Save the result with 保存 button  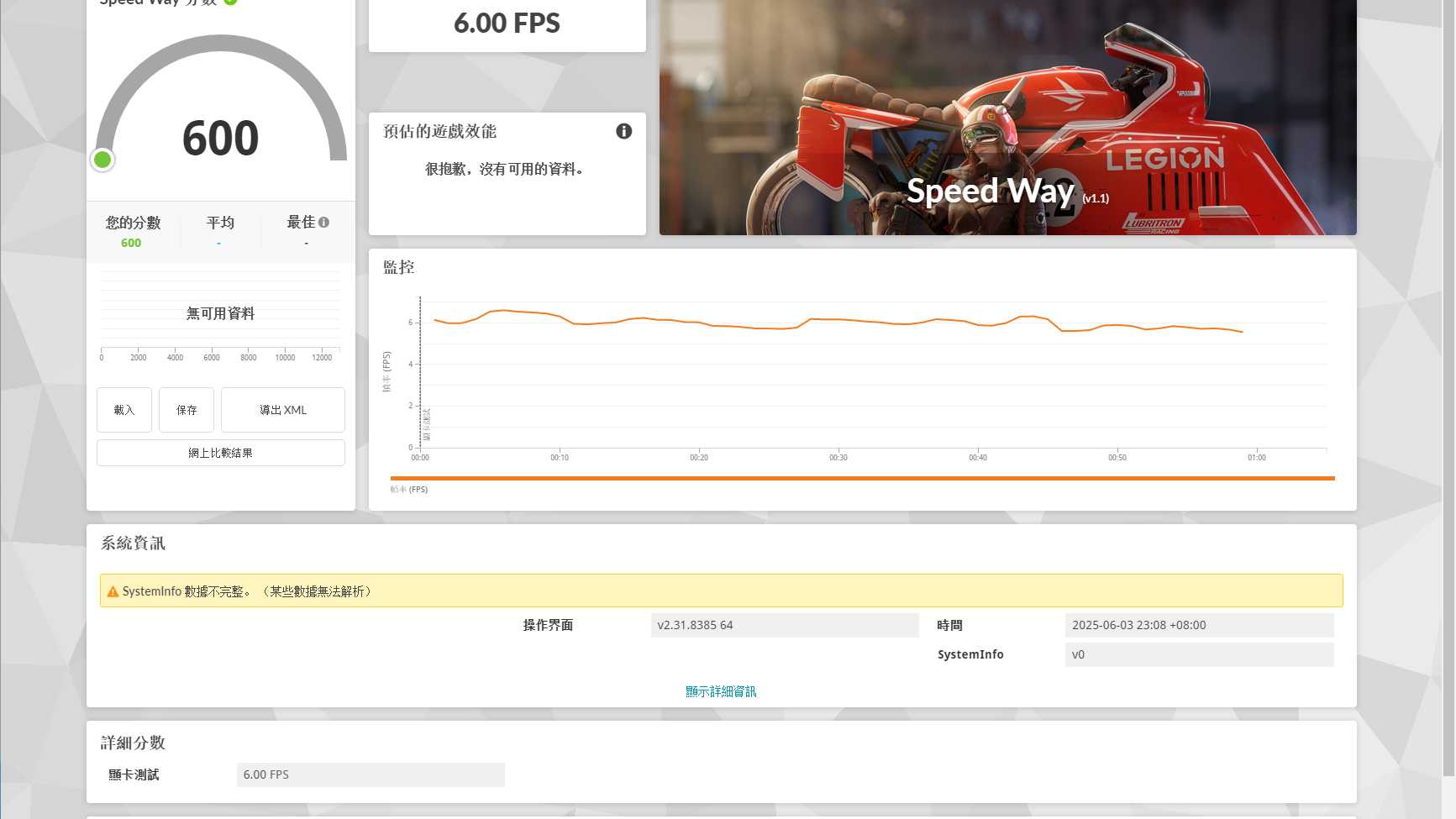tap(187, 410)
